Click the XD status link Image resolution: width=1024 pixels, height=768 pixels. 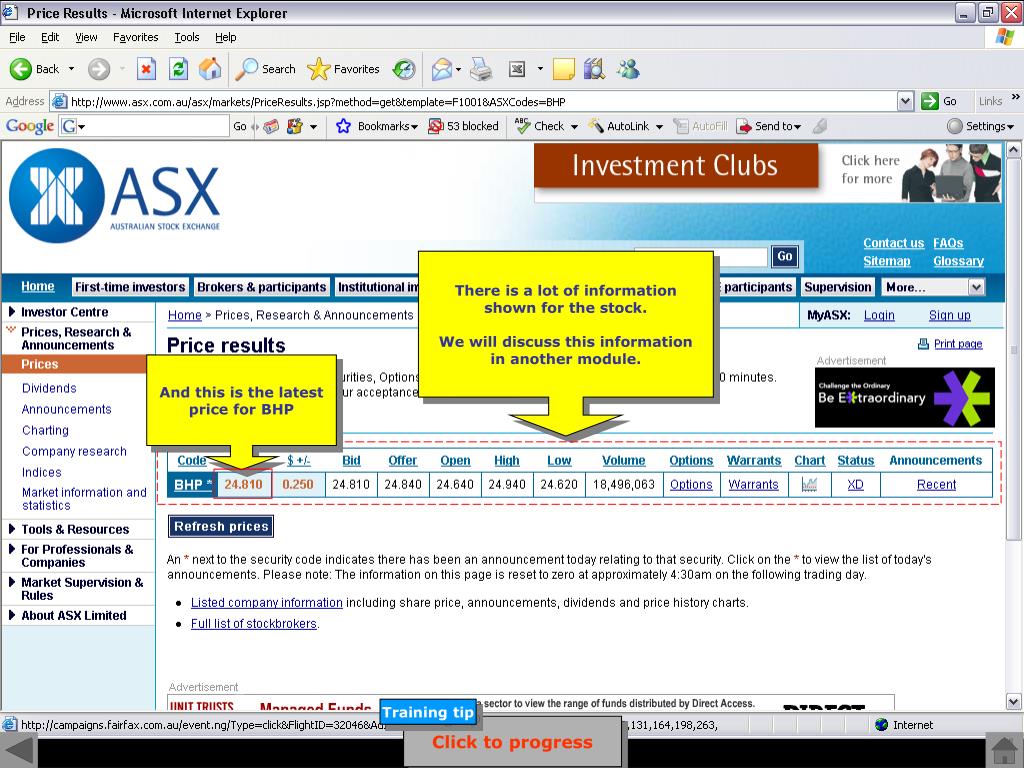click(856, 485)
